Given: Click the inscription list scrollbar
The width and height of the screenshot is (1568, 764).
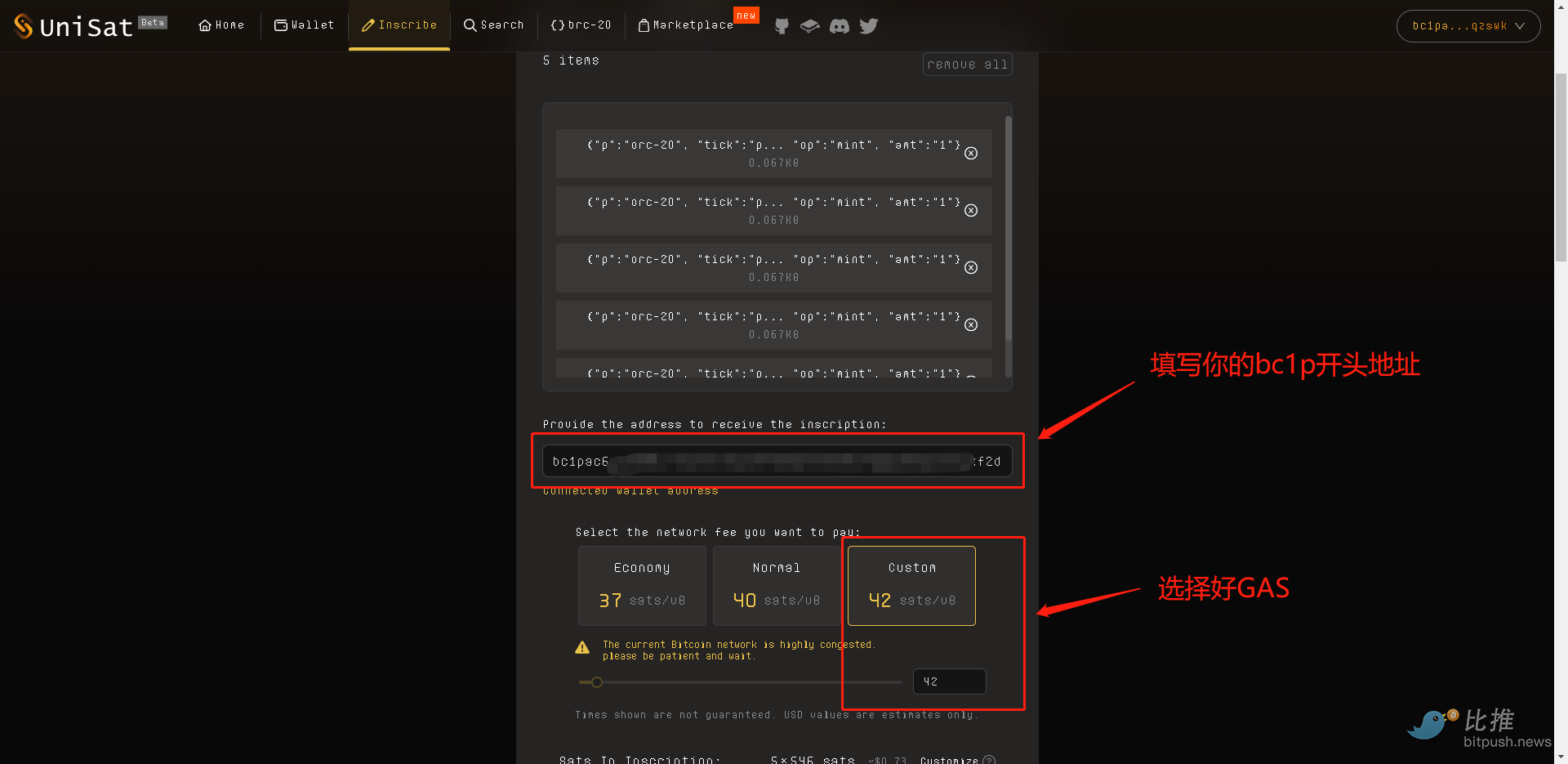Looking at the screenshot, I should coord(1009,229).
